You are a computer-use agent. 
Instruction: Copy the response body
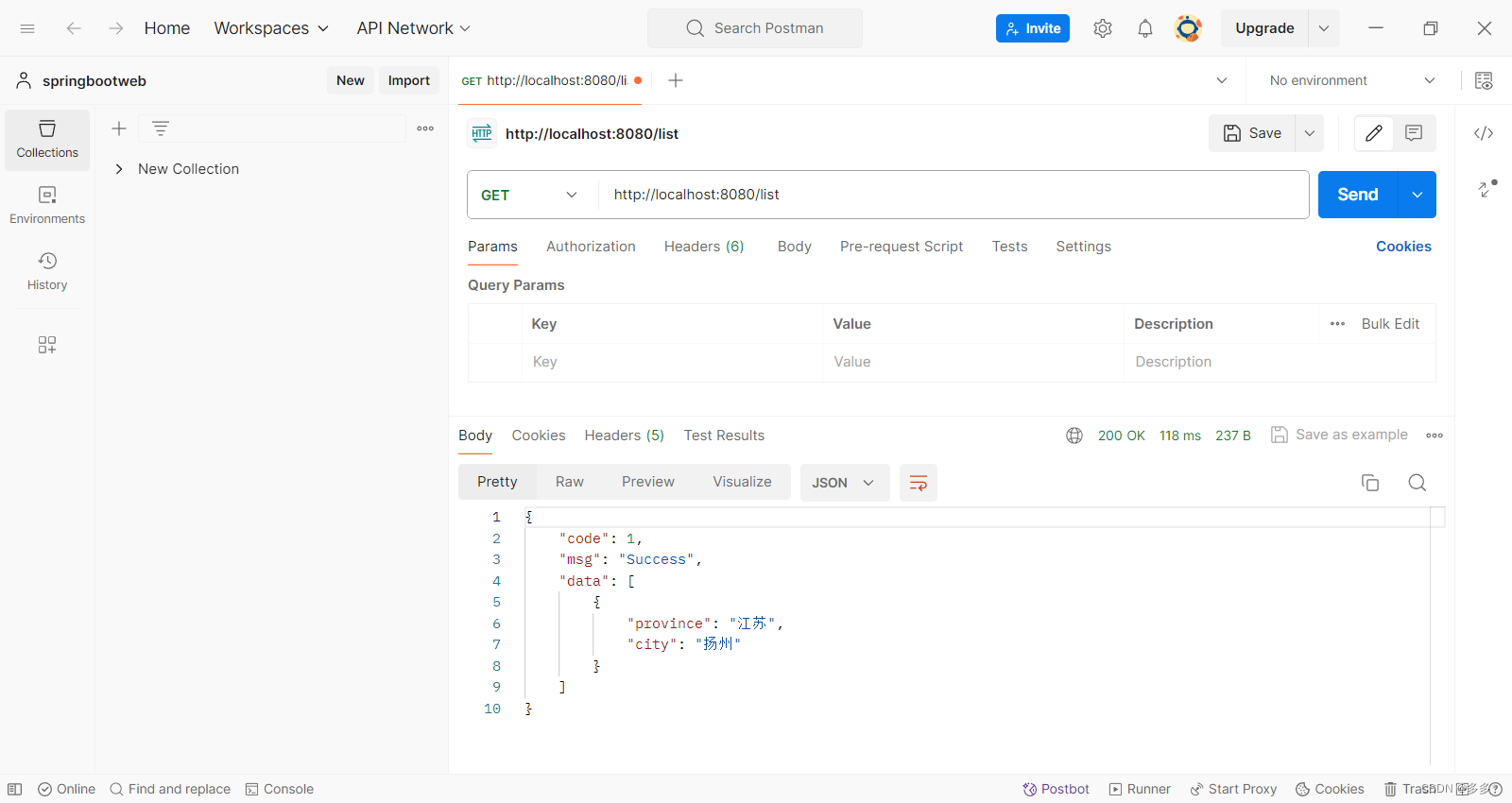coord(1370,483)
